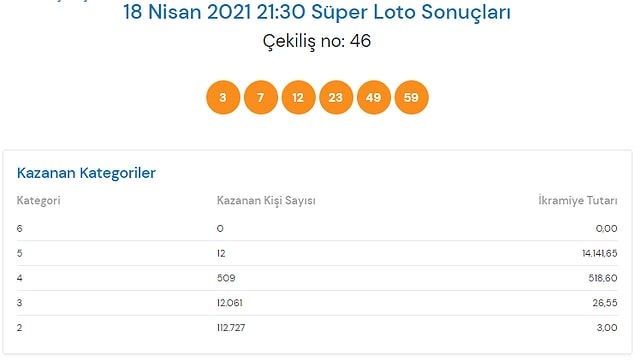Select the orange ball numbered 23
This screenshot has width=635, height=360.
336,98
